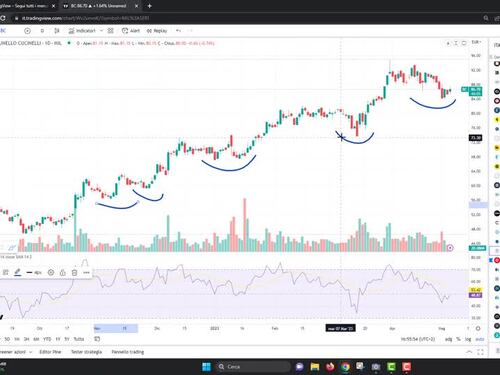Toggle the log scale
This screenshot has height=375, width=500.
click(x=468, y=339)
